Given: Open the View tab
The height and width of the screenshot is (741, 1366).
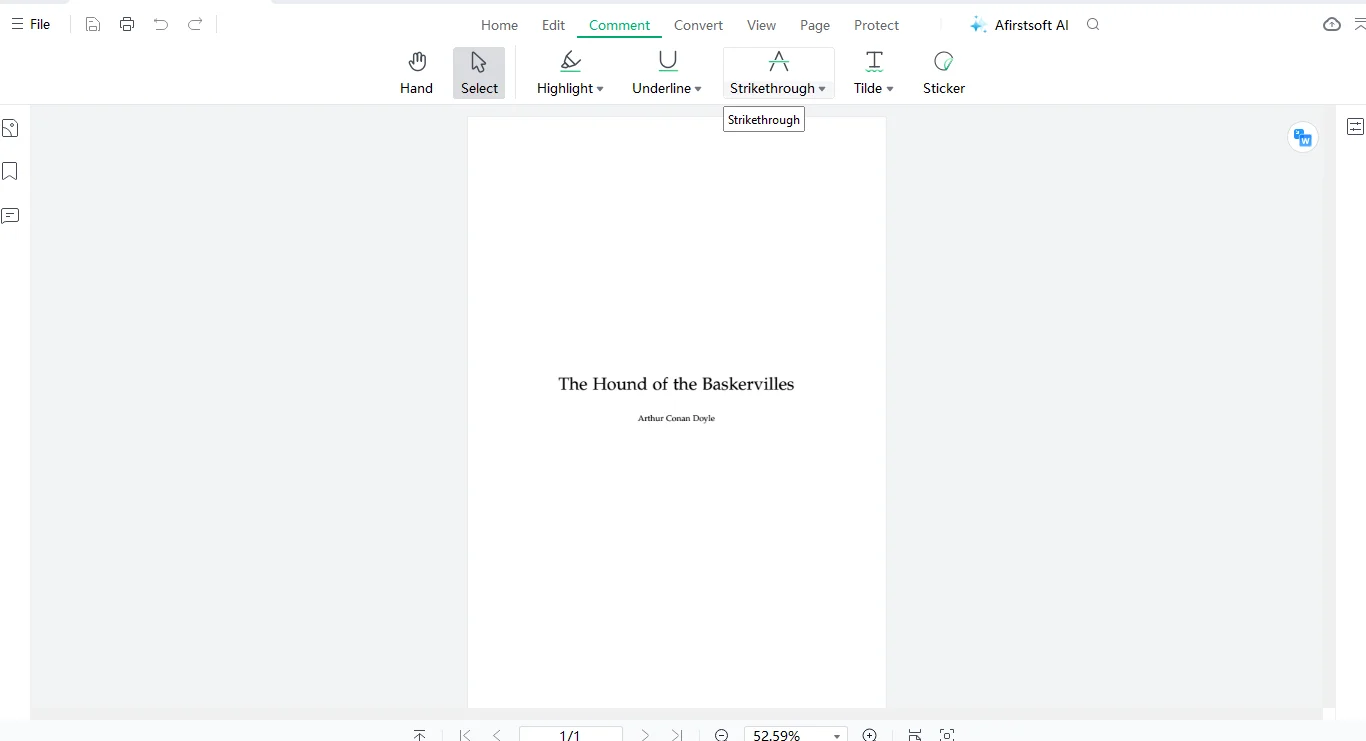Looking at the screenshot, I should (x=761, y=25).
